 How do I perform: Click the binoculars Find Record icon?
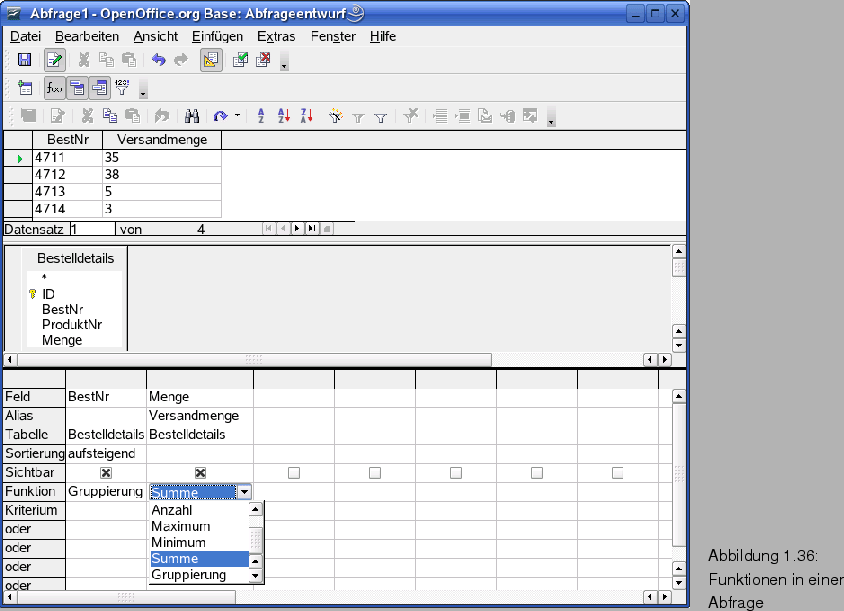click(193, 116)
